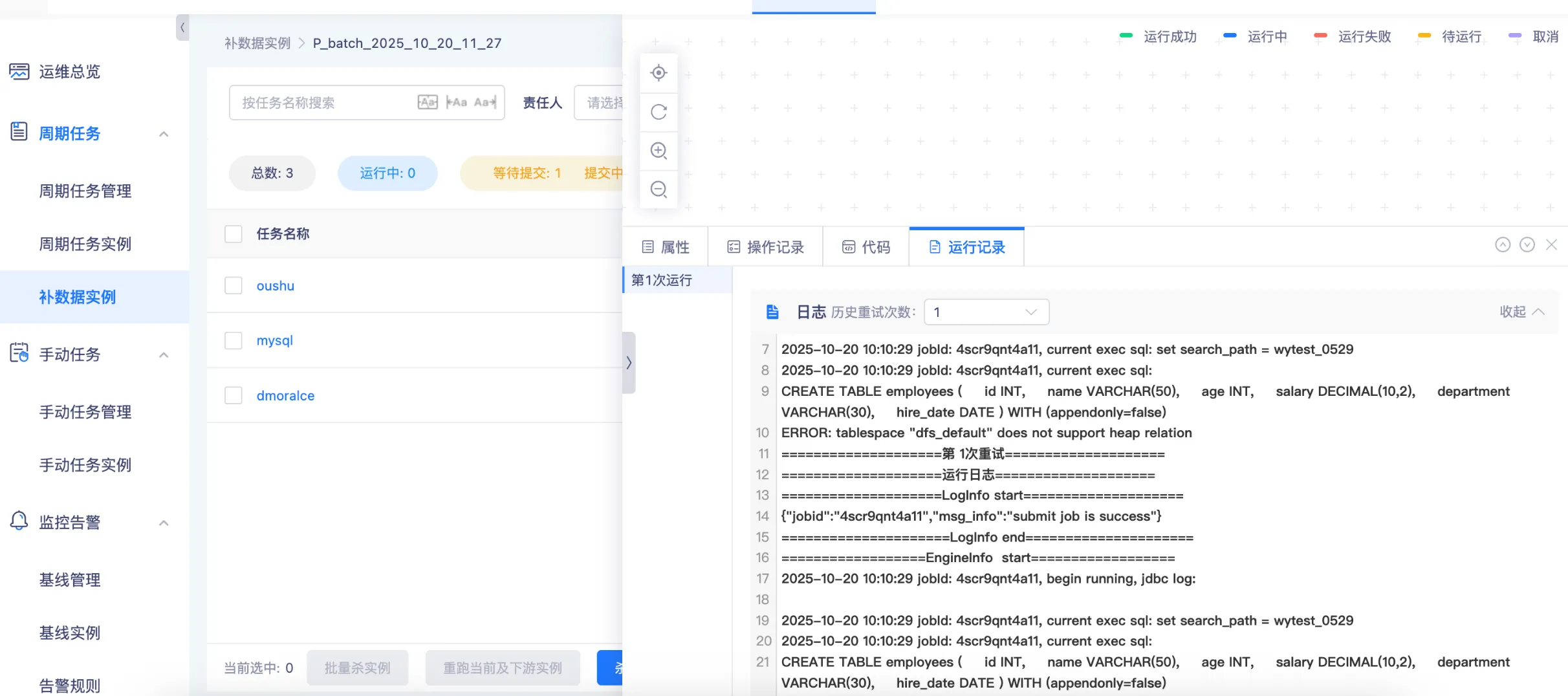The height and width of the screenshot is (696, 1568).
Task: Zoom in on the workflow canvas
Action: 659,151
